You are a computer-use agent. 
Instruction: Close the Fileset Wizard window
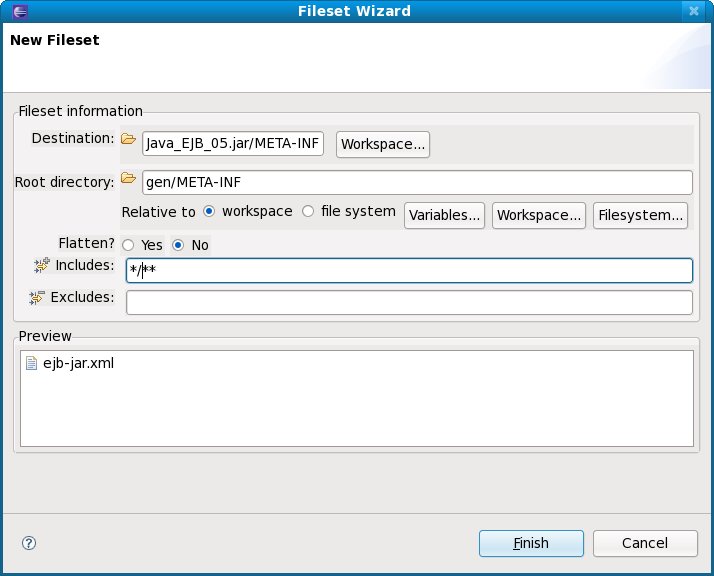pos(693,11)
